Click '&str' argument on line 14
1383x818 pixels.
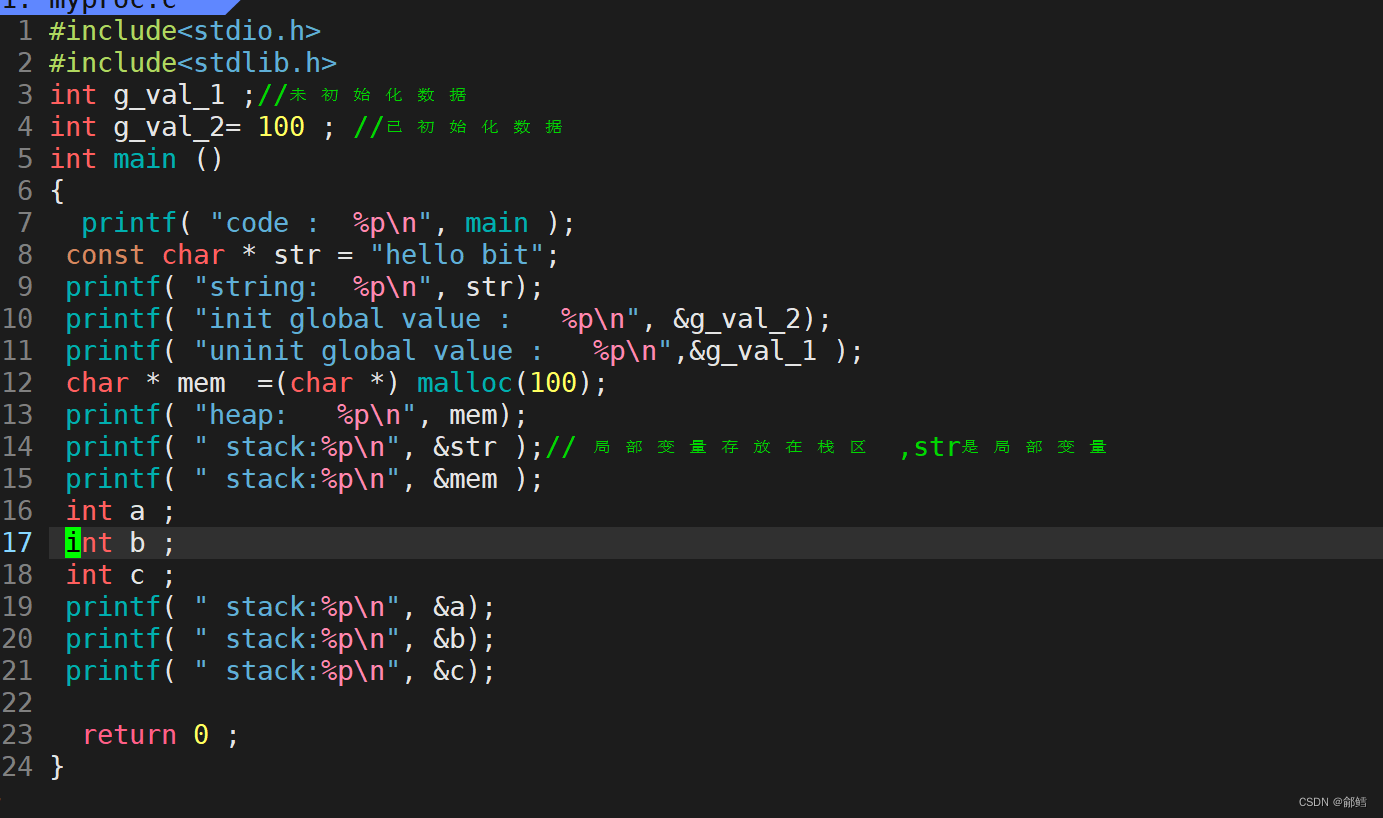point(466,446)
